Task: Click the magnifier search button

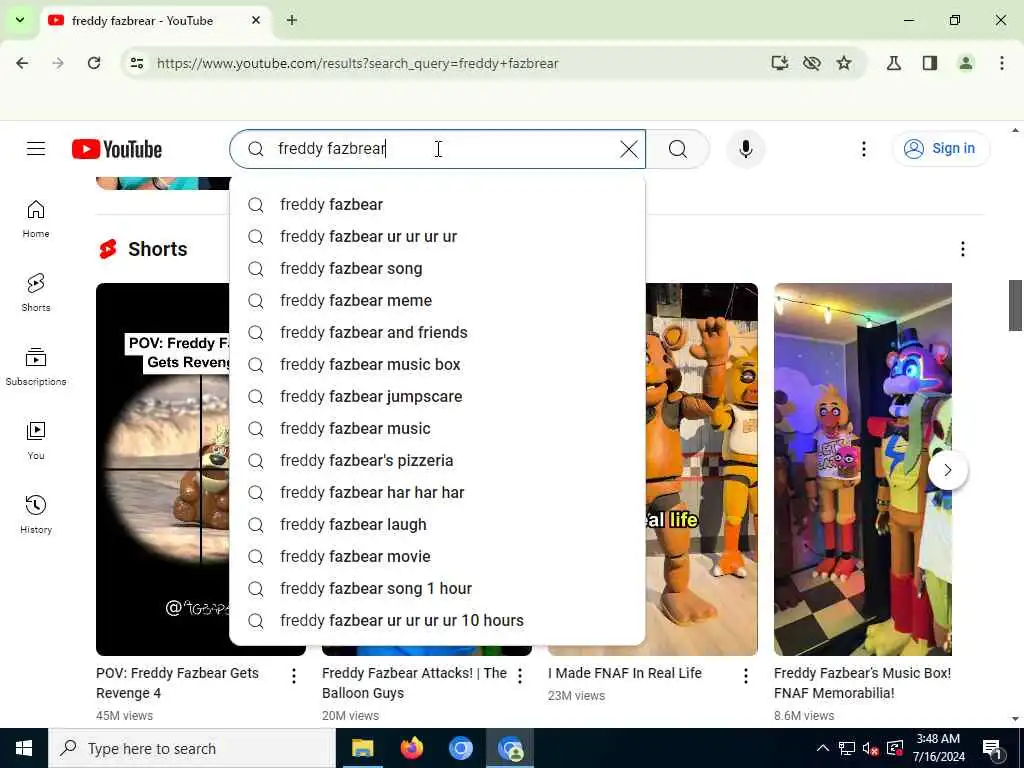Action: click(x=678, y=149)
